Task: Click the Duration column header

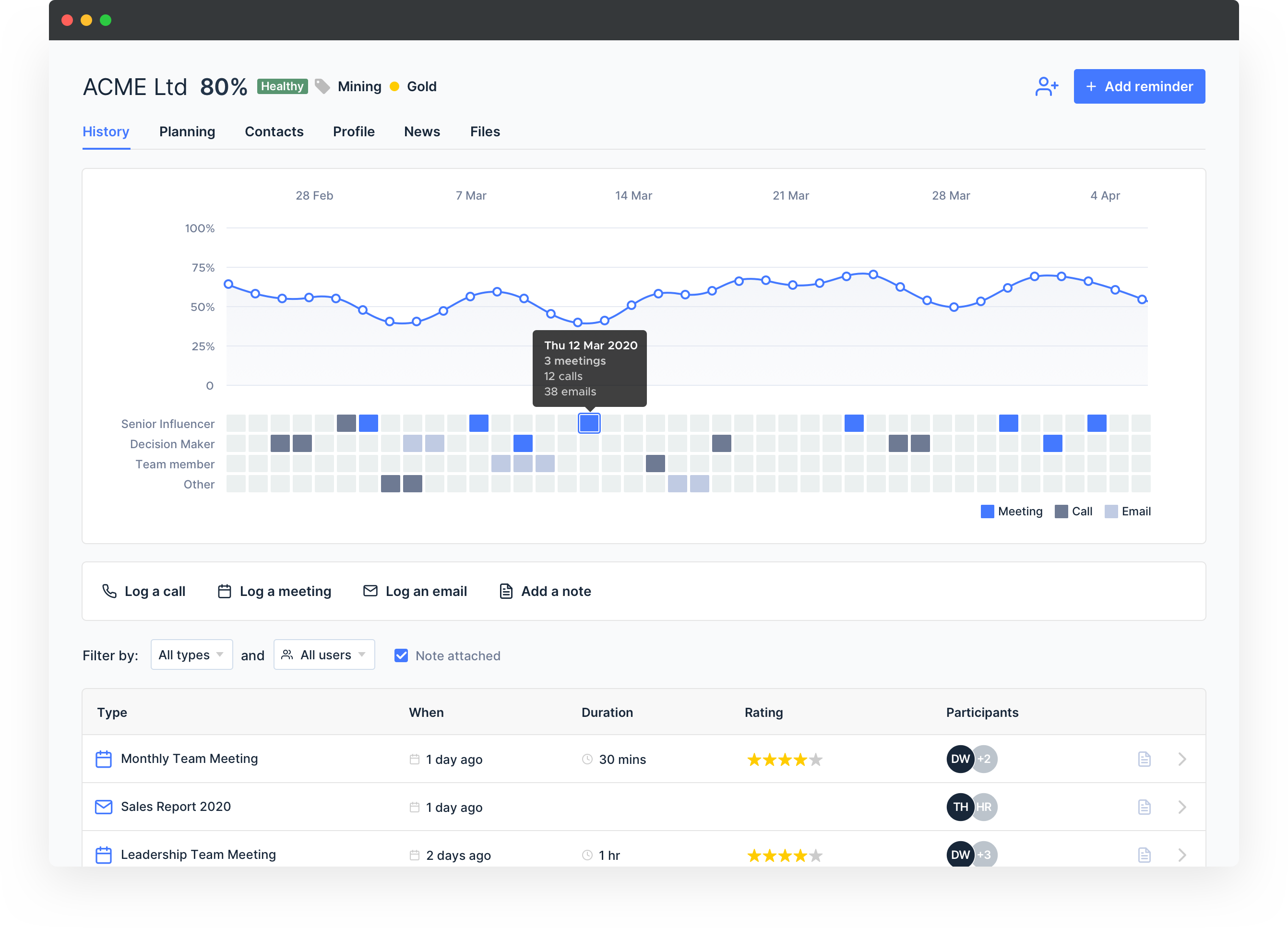Action: click(x=607, y=712)
